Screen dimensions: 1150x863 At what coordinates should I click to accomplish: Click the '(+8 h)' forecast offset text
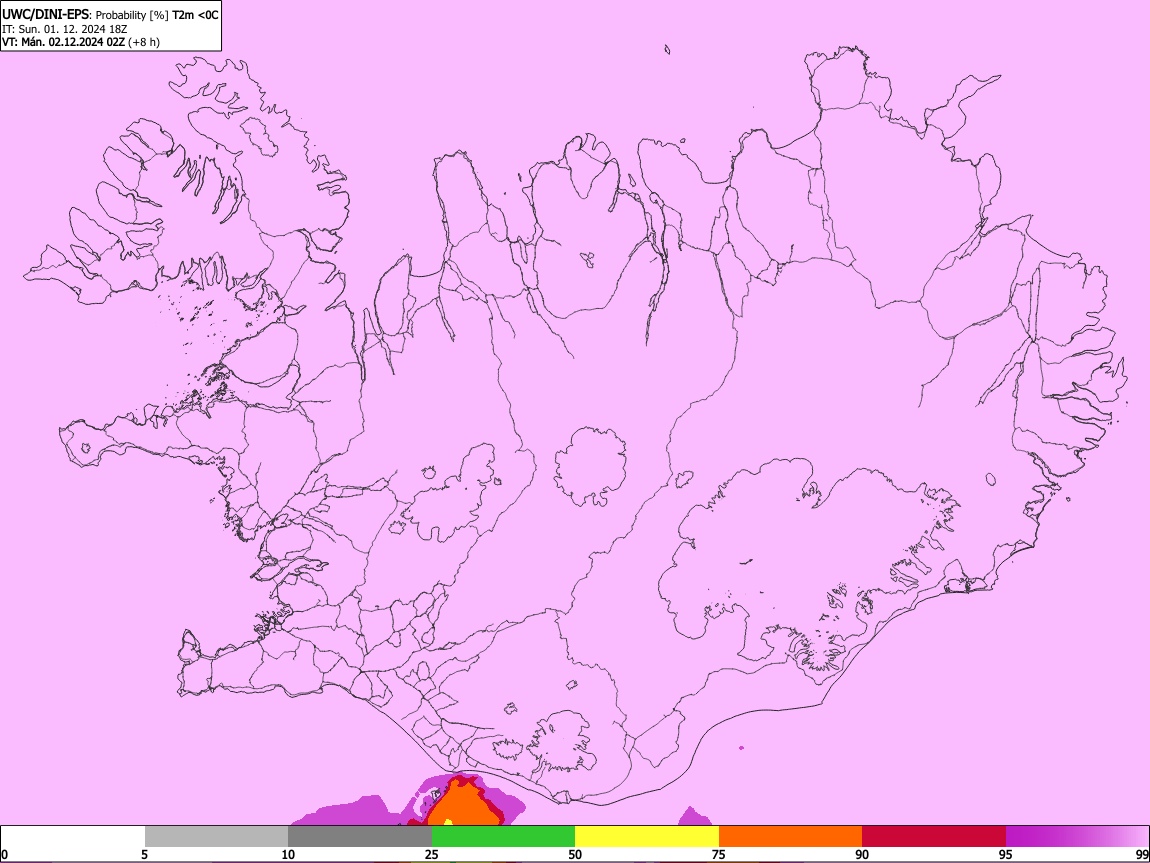coord(144,42)
